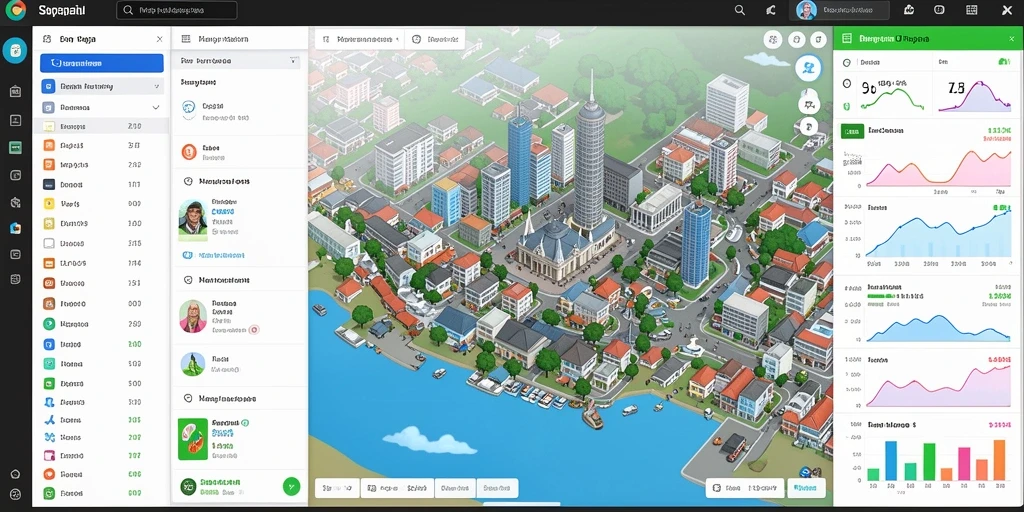Select the first tab above the map
The width and height of the screenshot is (1024, 512).
click(x=360, y=39)
